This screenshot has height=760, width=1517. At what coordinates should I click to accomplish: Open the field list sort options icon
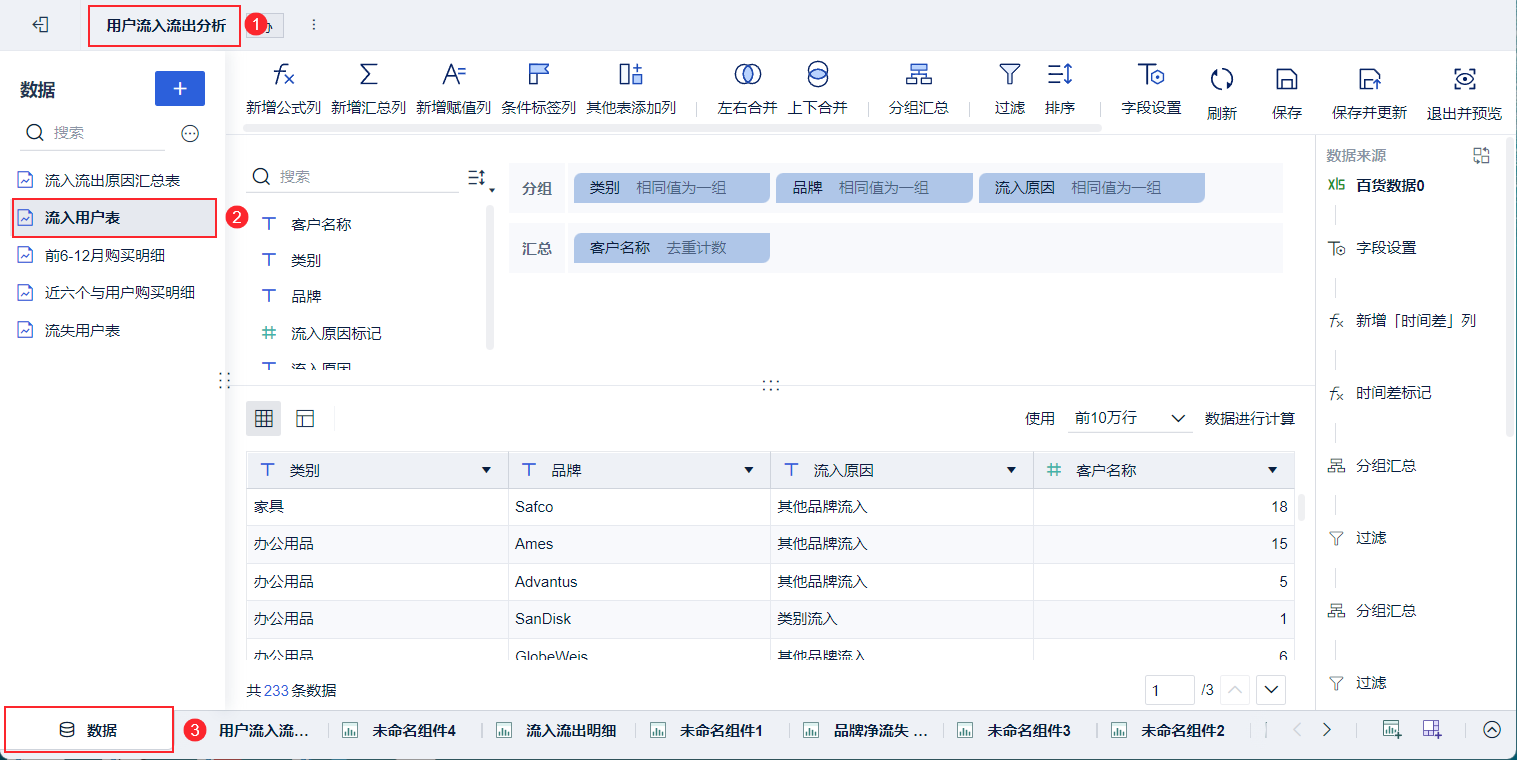click(x=481, y=178)
